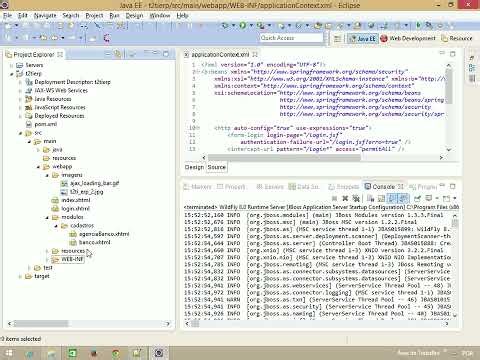This screenshot has width=480, height=360.
Task: Click the Project Explorer horizontal scrollbar
Action: (x=41, y=323)
